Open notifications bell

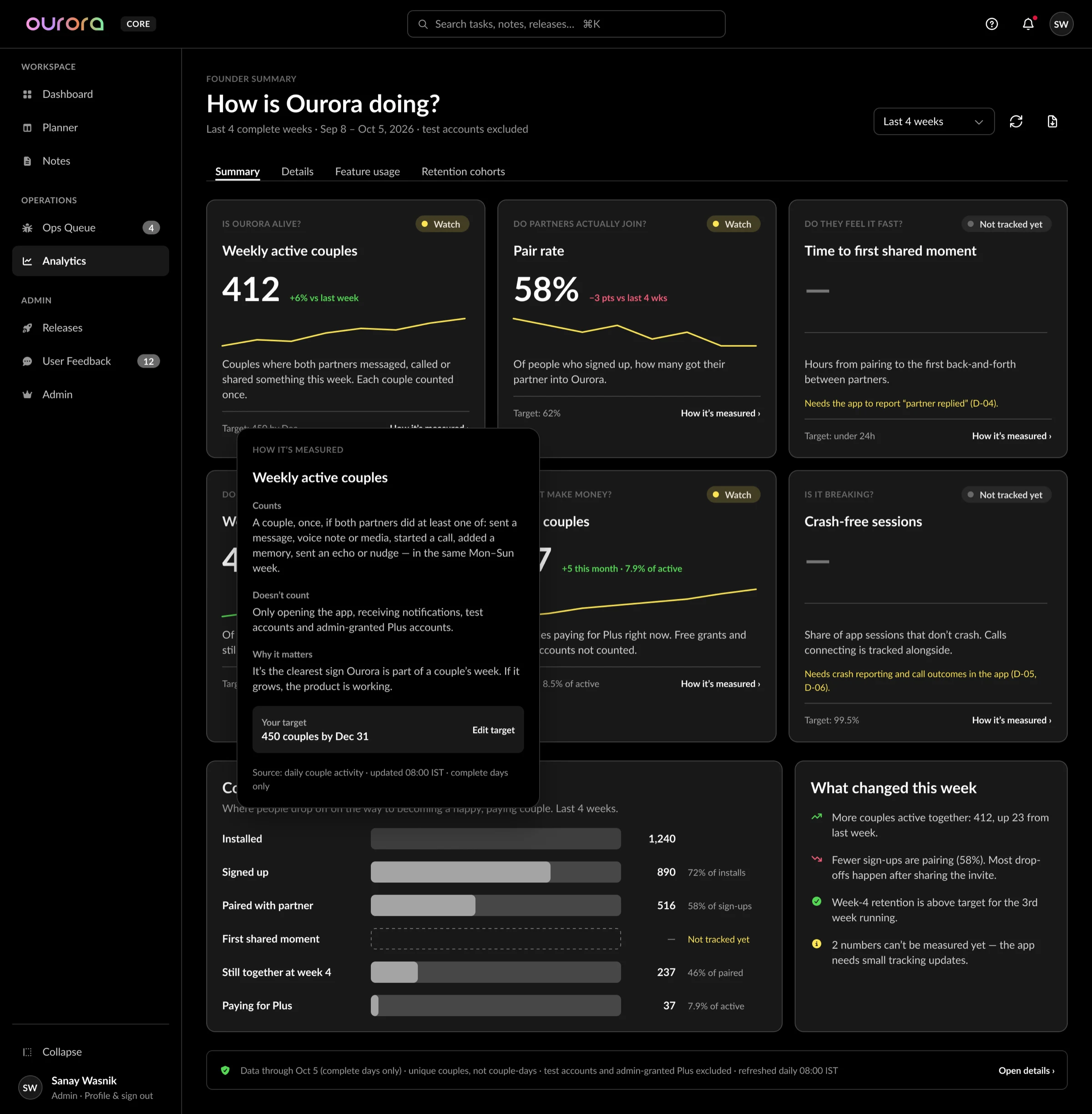pos(1028,24)
